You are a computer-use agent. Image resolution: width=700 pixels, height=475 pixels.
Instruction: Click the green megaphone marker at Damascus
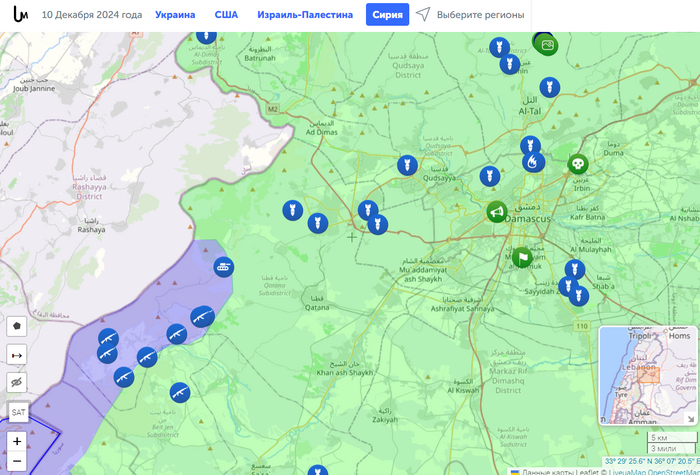pyautogui.click(x=496, y=212)
